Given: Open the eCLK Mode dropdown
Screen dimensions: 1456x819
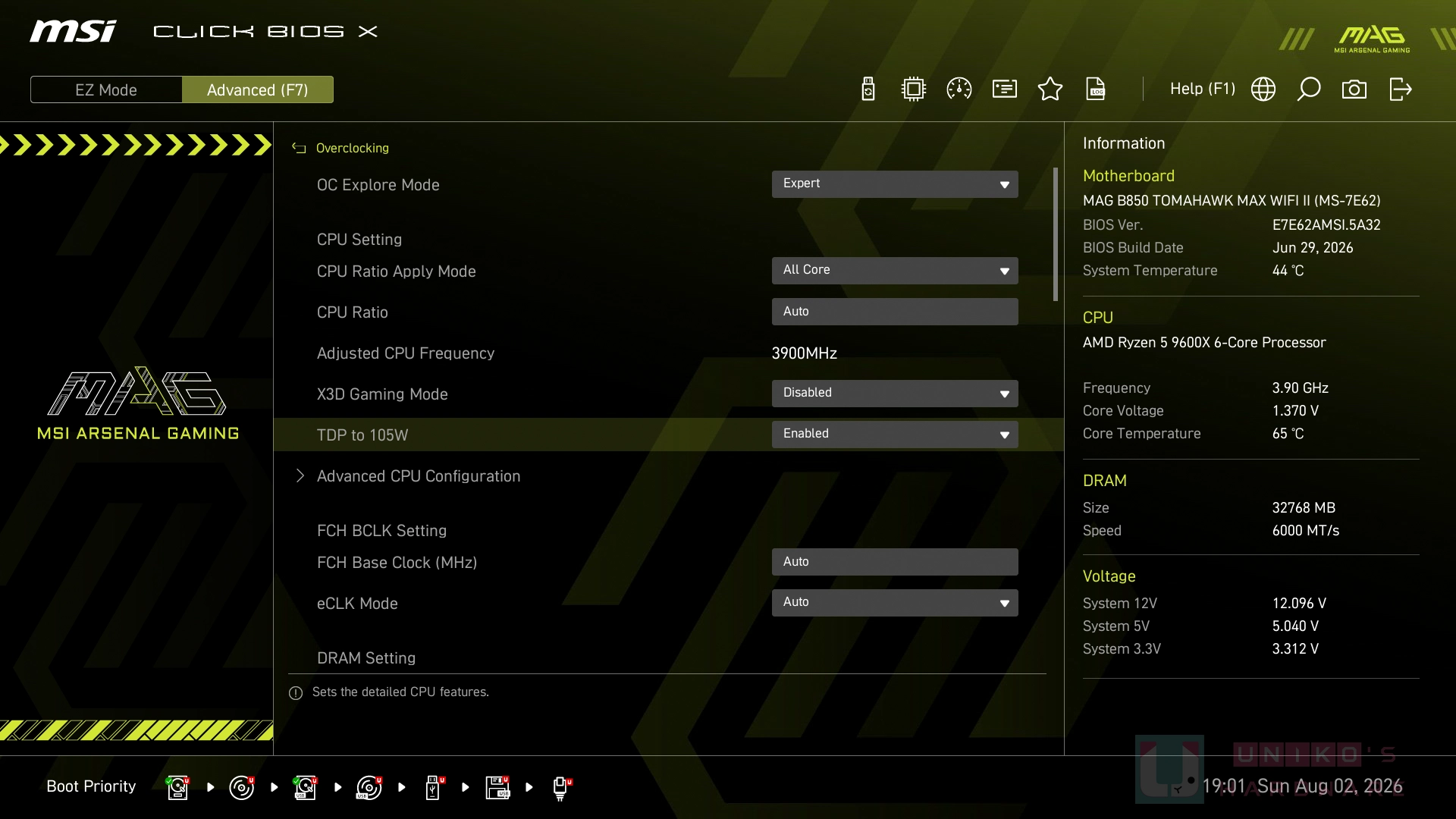Looking at the screenshot, I should click(895, 603).
